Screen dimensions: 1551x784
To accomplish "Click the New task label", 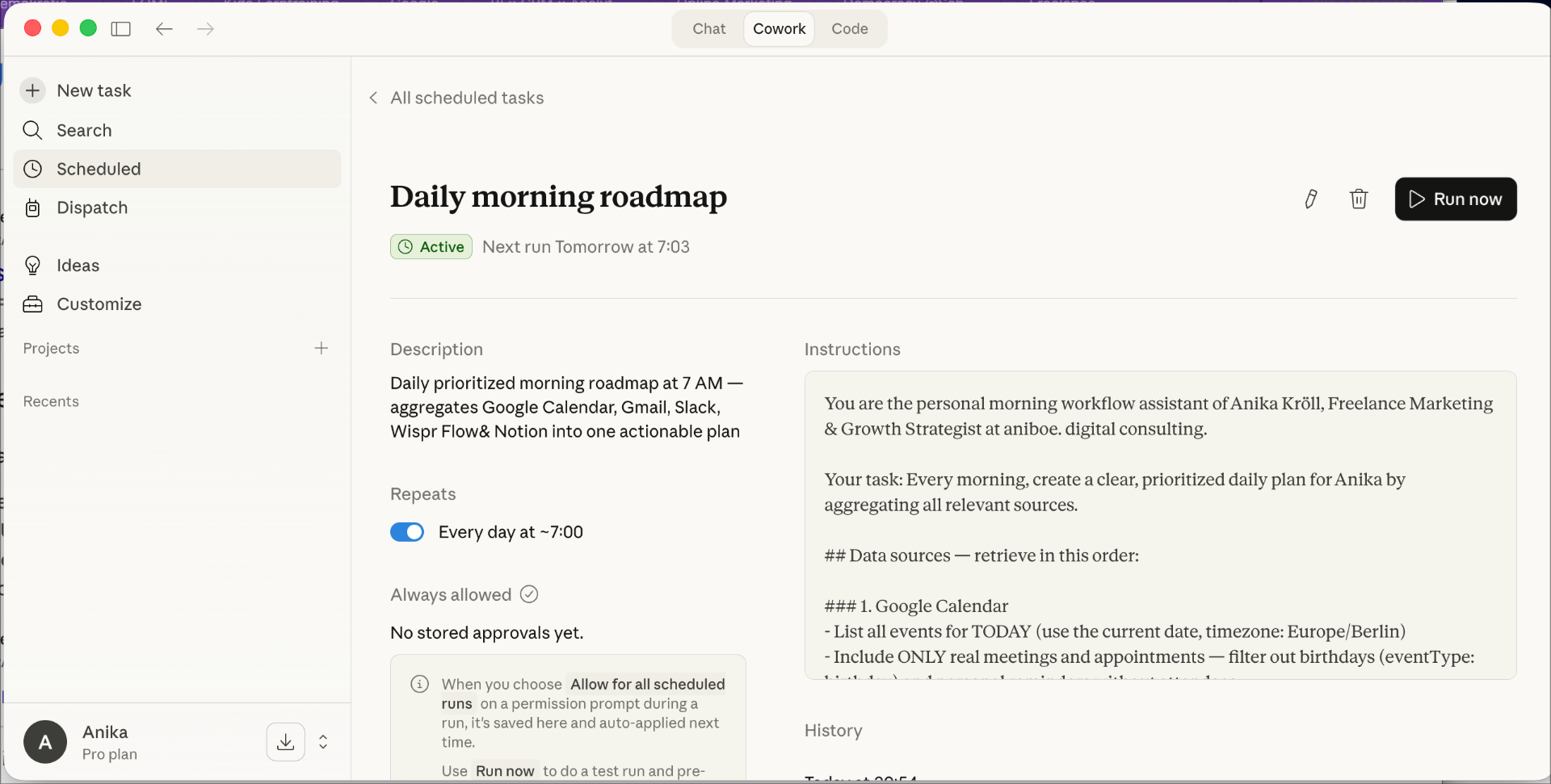I will 94,90.
